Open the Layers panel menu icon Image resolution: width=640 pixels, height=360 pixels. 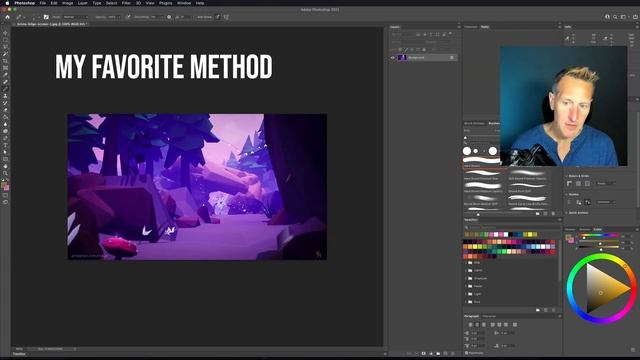point(459,27)
